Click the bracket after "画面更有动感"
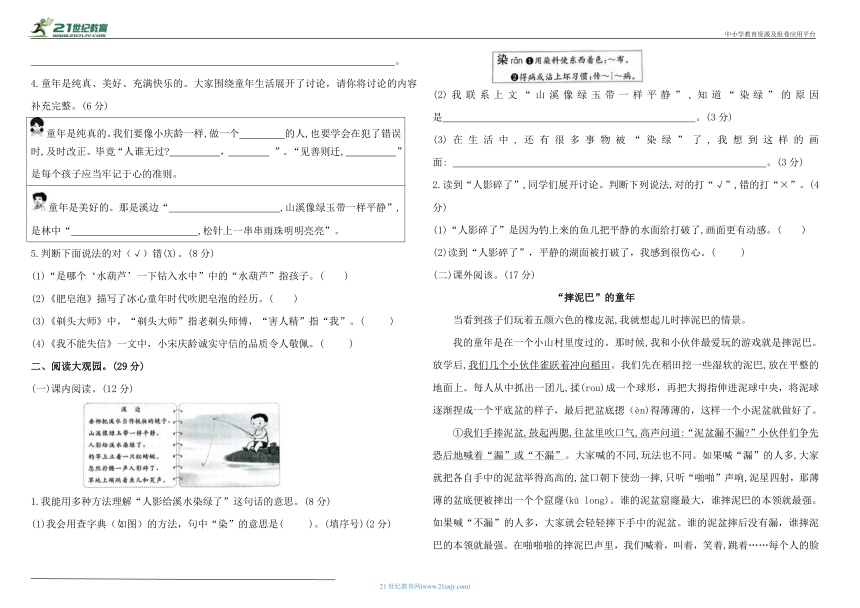Screen dimensions: 860x608 pyautogui.click(x=791, y=230)
